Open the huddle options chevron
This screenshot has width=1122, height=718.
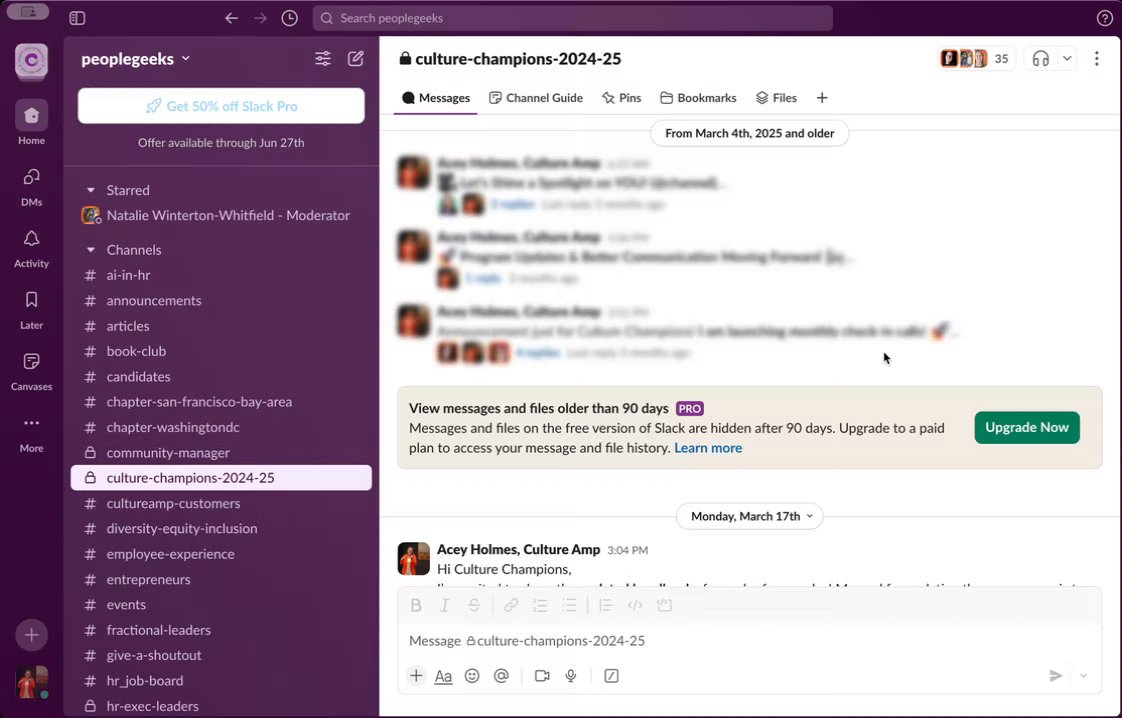point(1067,59)
